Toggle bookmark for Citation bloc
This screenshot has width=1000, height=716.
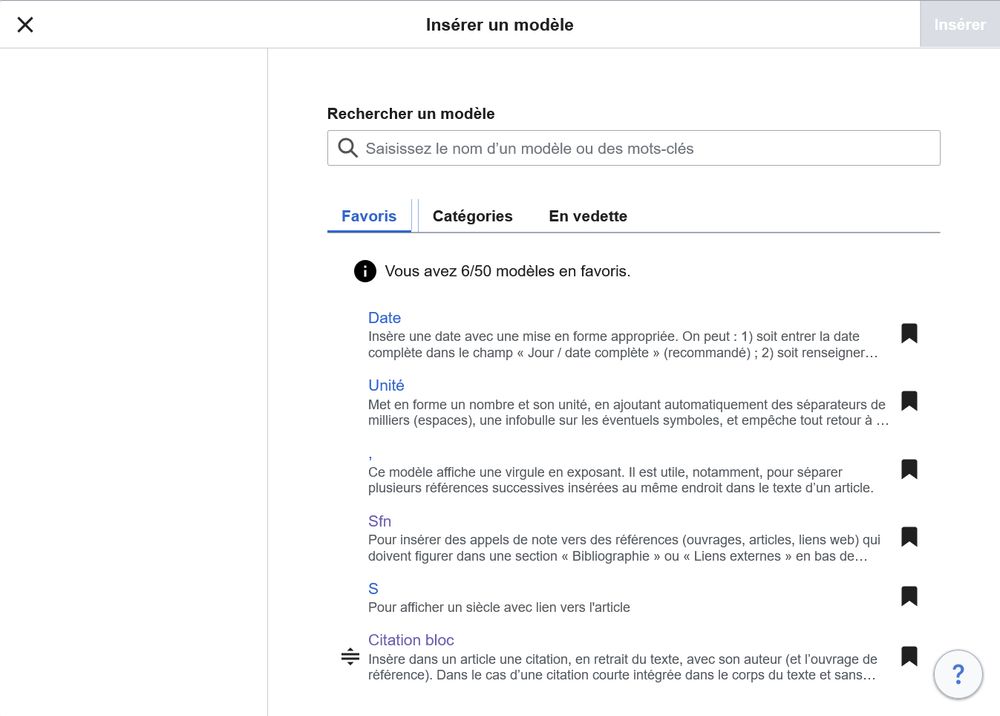pyautogui.click(x=909, y=656)
